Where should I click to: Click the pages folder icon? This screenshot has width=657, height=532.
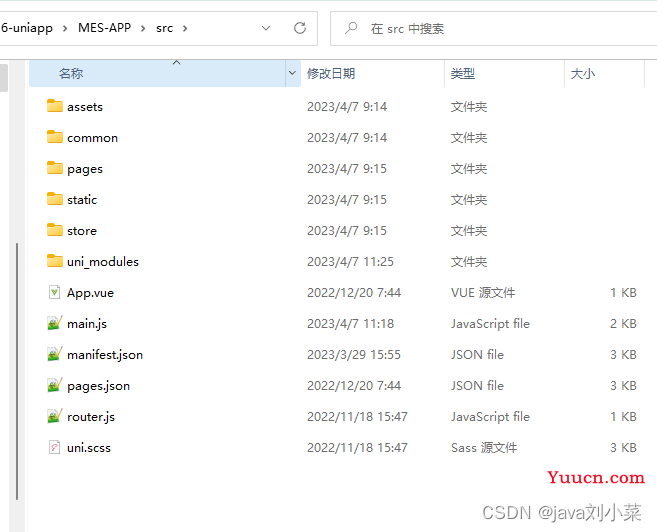pos(54,168)
